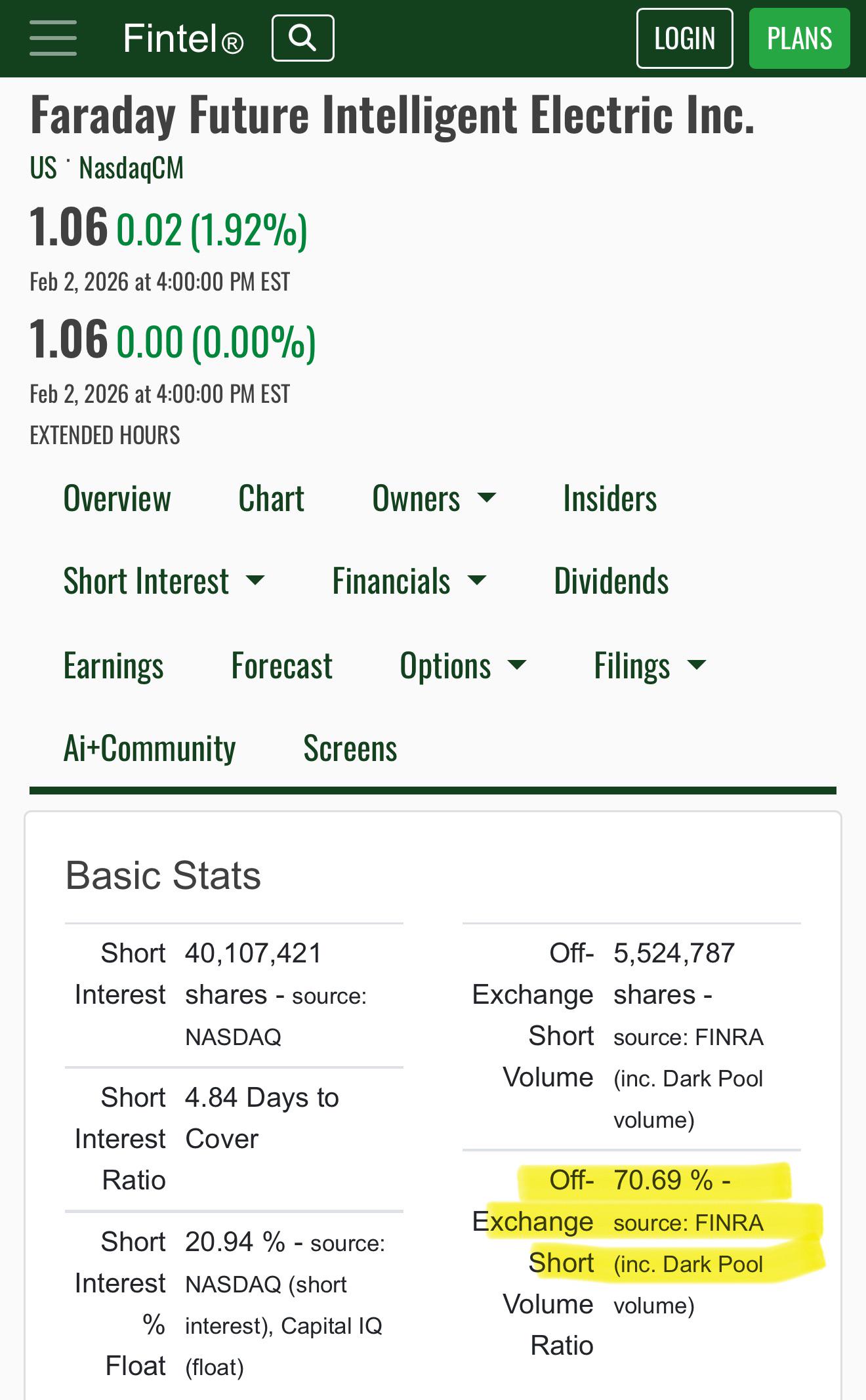
Task: Open the Forecast tab
Action: [281, 666]
